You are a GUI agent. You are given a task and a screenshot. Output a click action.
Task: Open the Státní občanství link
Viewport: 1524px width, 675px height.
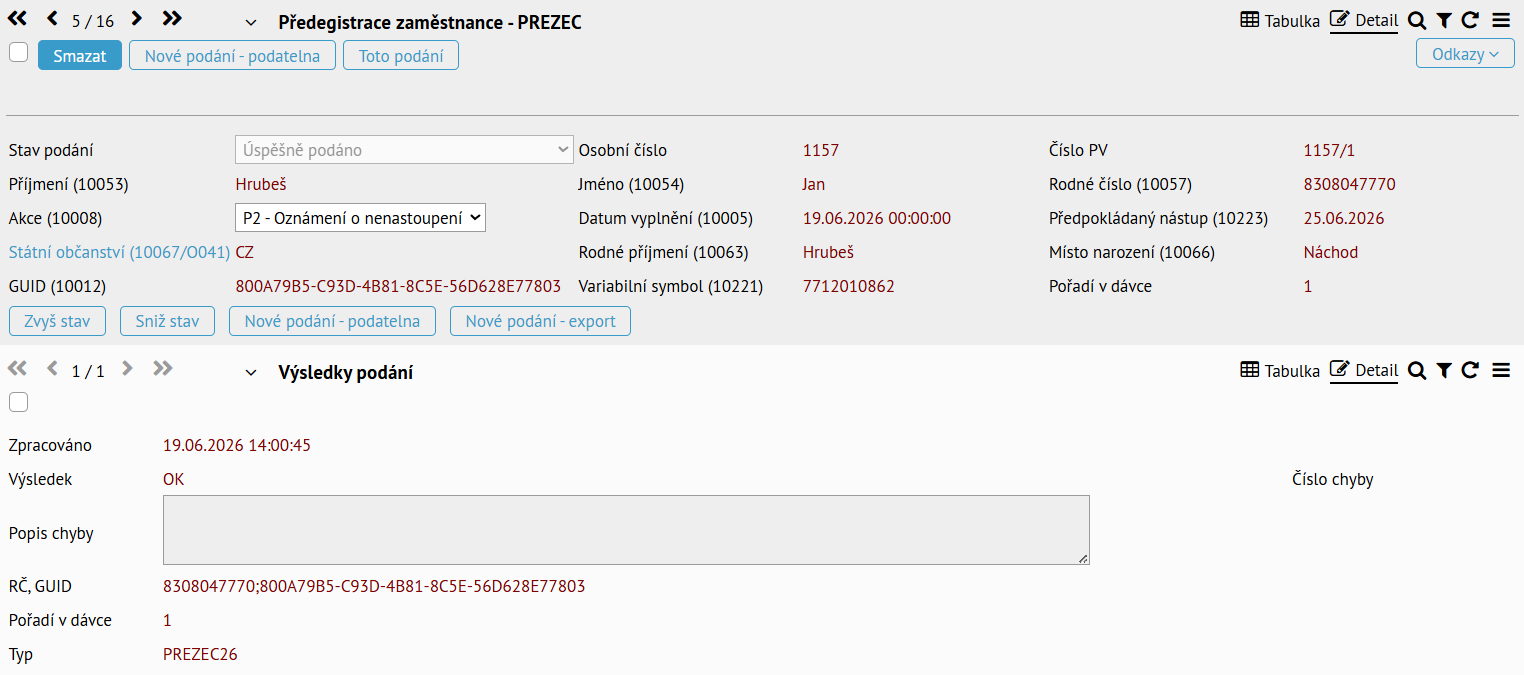[x=119, y=252]
